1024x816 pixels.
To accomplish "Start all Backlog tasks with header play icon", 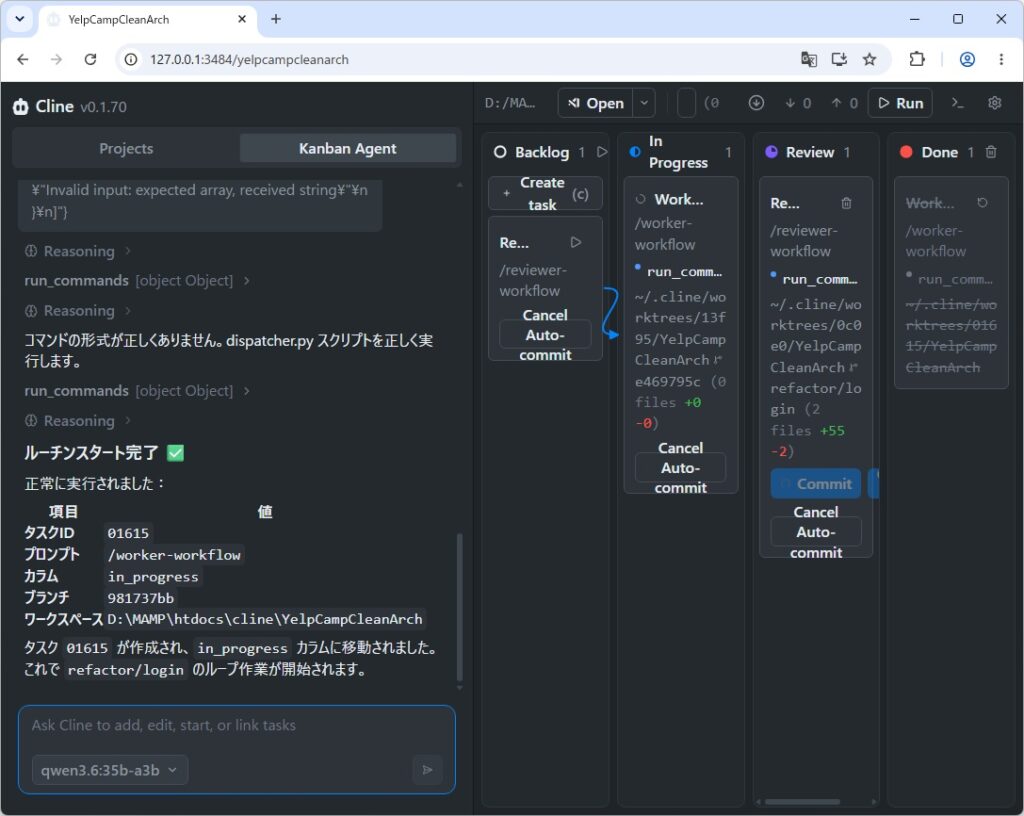I will (602, 152).
